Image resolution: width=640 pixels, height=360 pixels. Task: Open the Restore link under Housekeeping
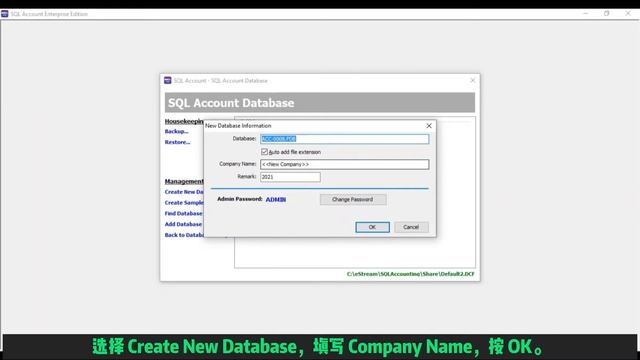coord(177,142)
